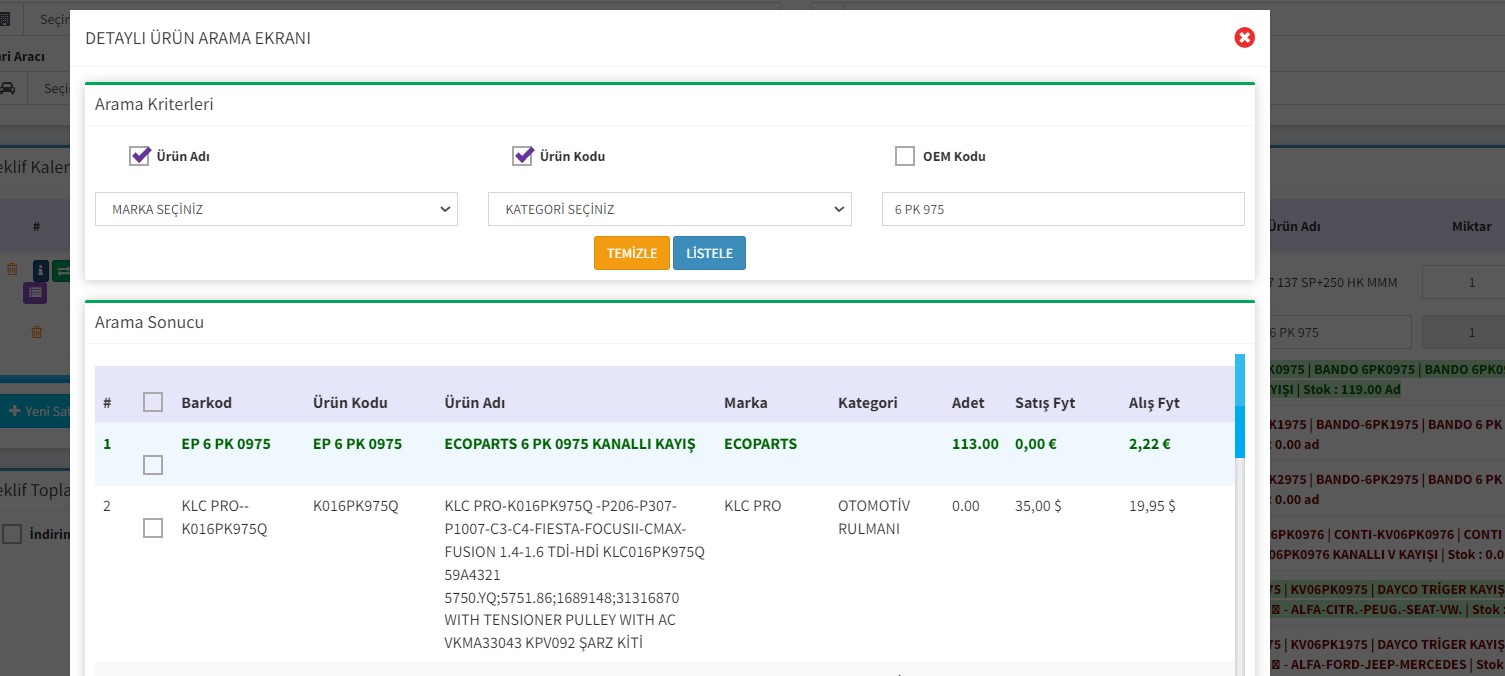Click the orange trash icon in first row
The height and width of the screenshot is (676, 1505).
click(12, 269)
